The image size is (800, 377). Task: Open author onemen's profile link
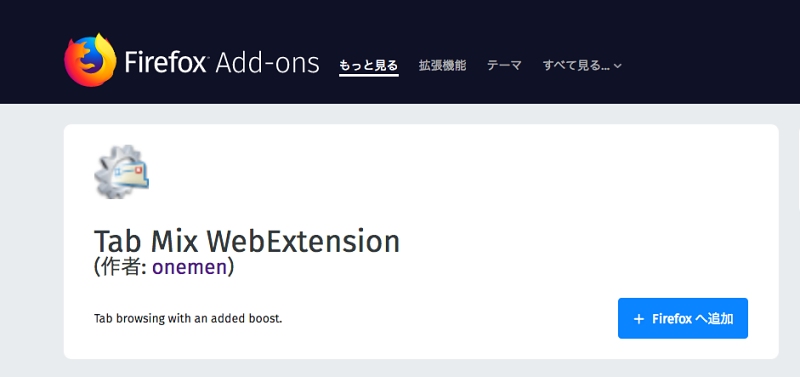pyautogui.click(x=189, y=267)
